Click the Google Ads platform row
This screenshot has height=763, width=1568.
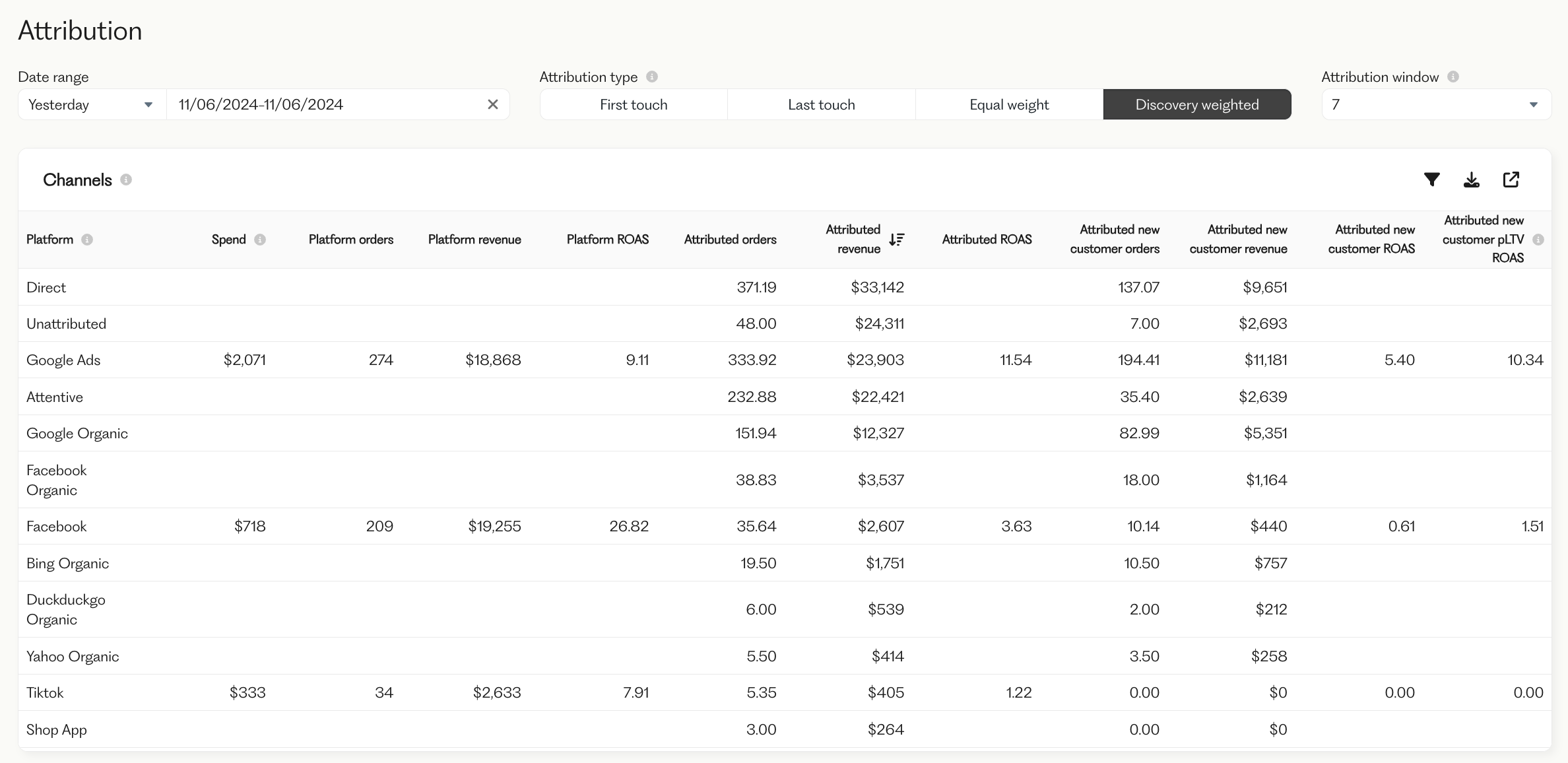tap(63, 360)
